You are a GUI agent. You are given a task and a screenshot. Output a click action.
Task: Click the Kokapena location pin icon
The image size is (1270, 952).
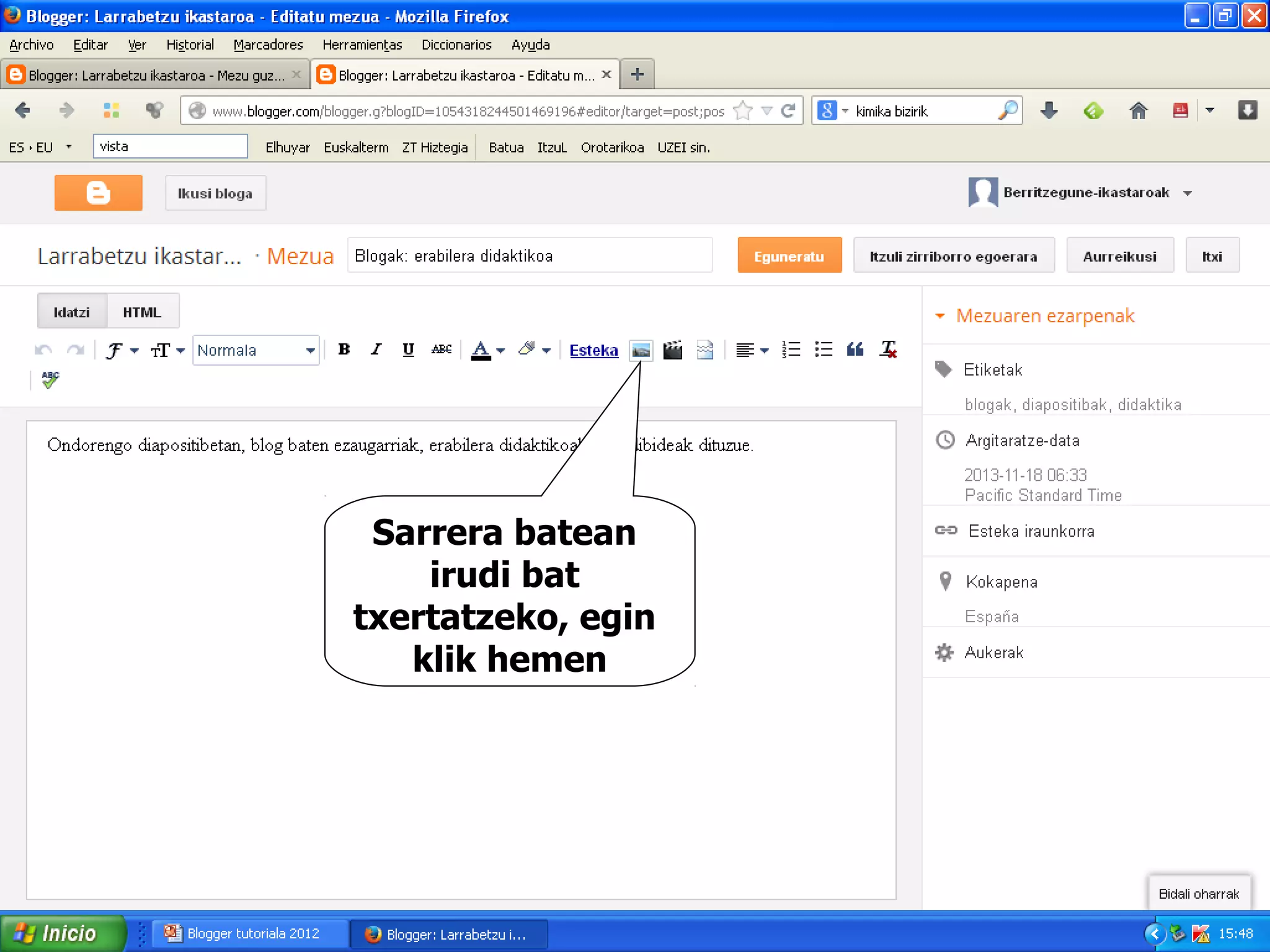click(945, 581)
